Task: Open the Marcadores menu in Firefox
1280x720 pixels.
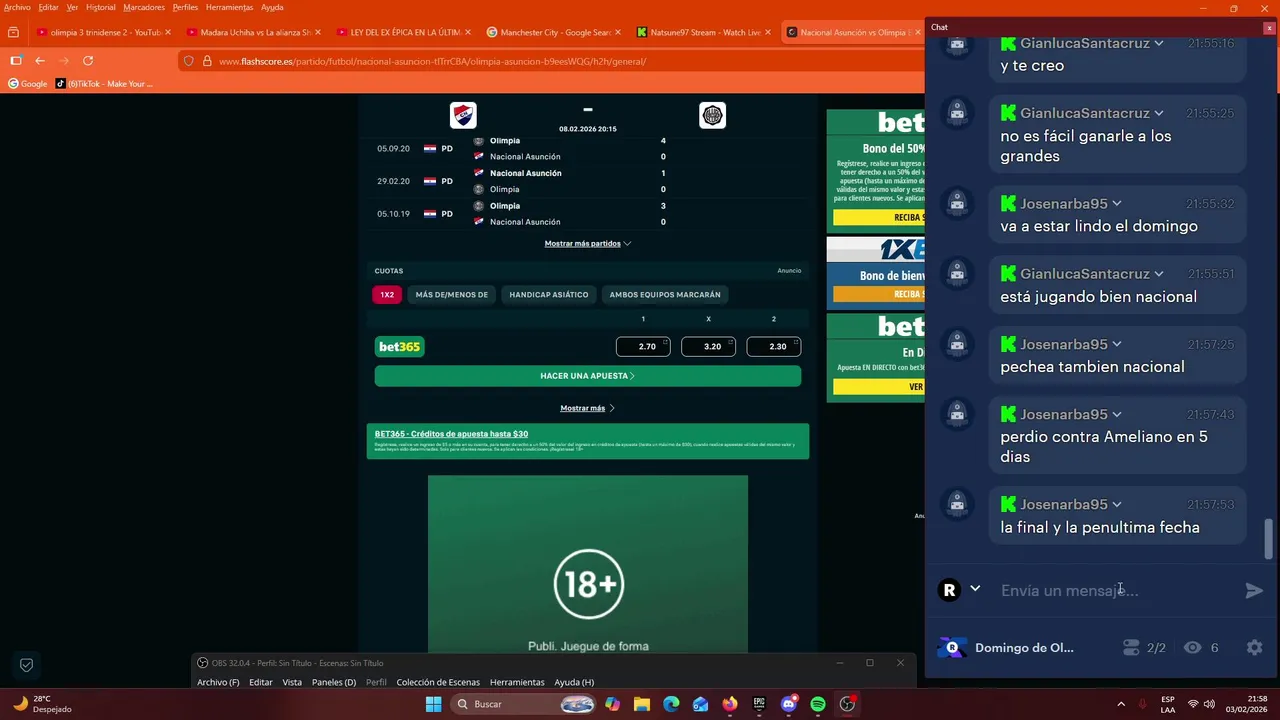Action: click(144, 7)
